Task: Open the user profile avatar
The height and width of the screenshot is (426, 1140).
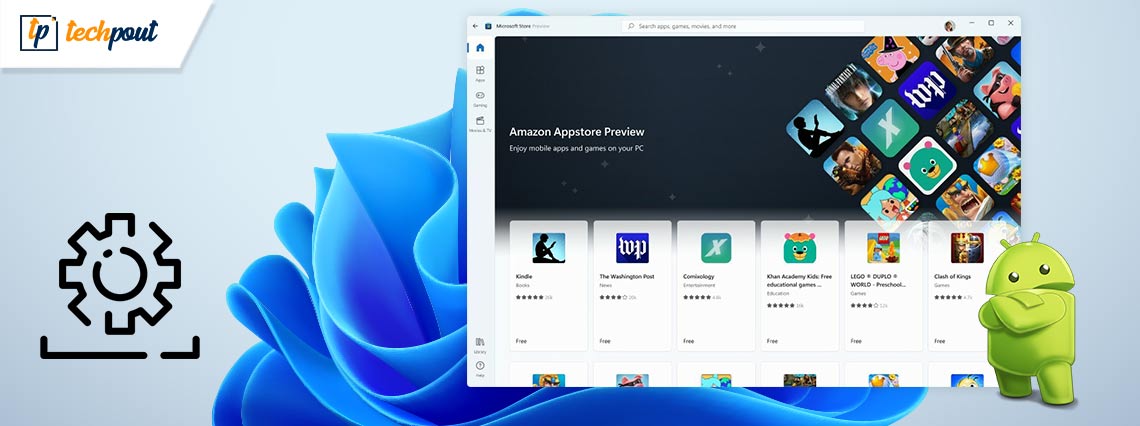Action: click(x=949, y=25)
